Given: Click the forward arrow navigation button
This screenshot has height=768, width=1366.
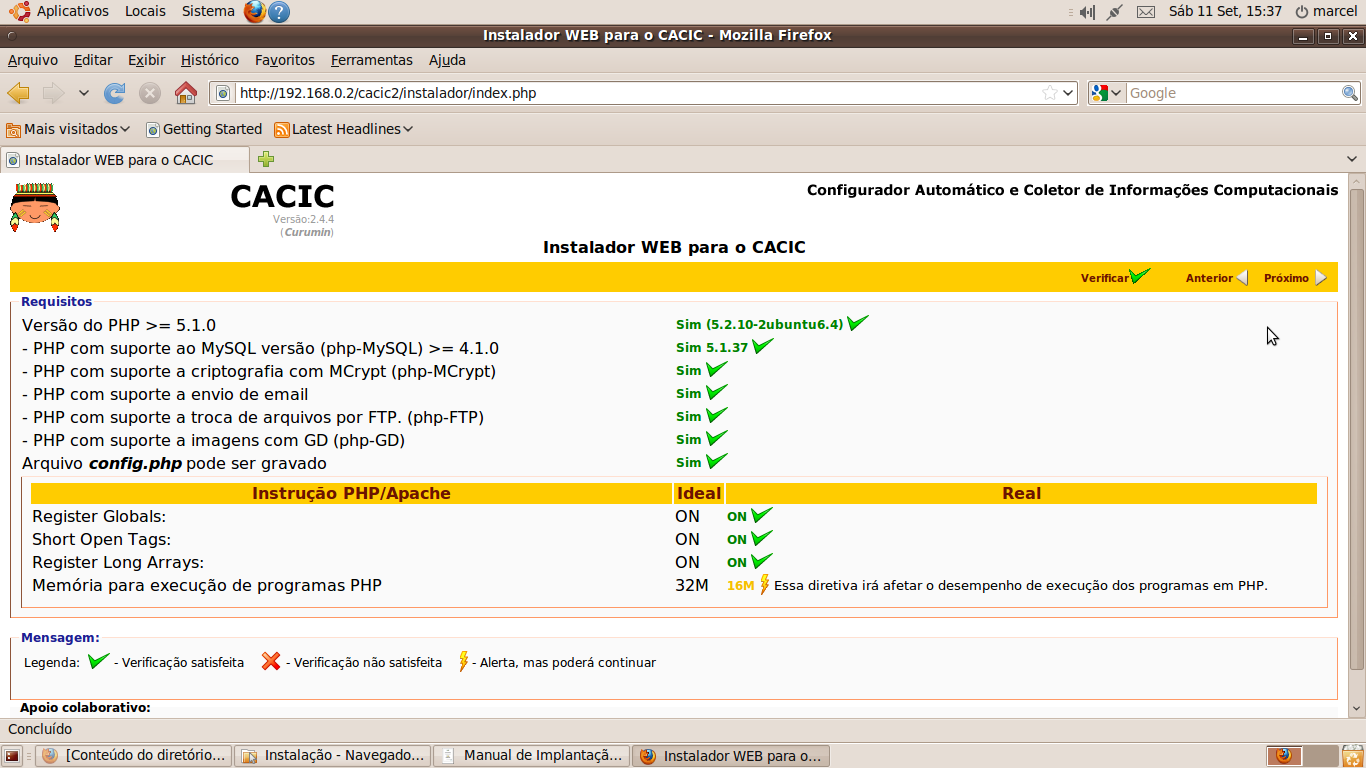Looking at the screenshot, I should (x=53, y=93).
